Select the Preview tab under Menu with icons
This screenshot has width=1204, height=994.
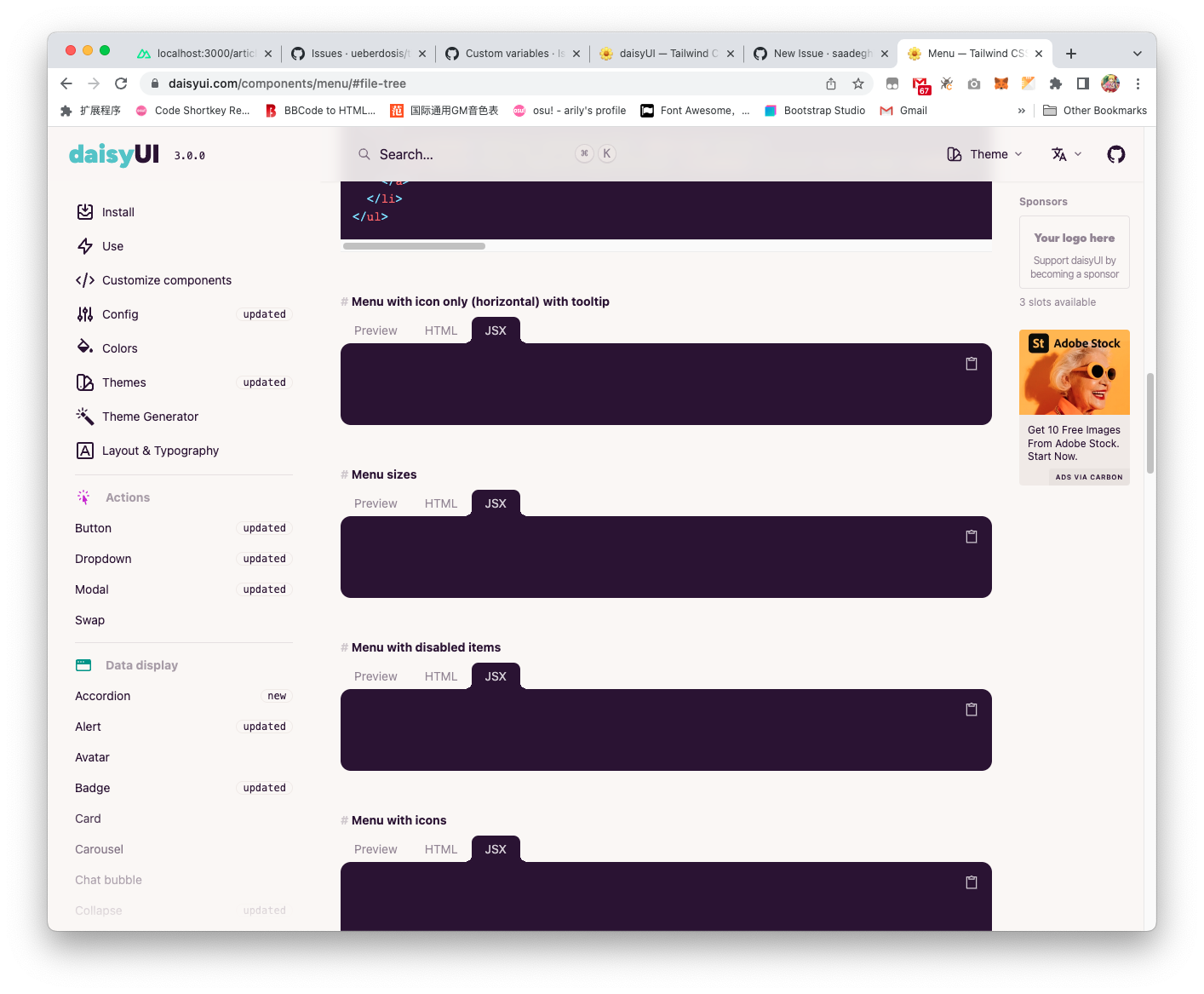coord(375,848)
